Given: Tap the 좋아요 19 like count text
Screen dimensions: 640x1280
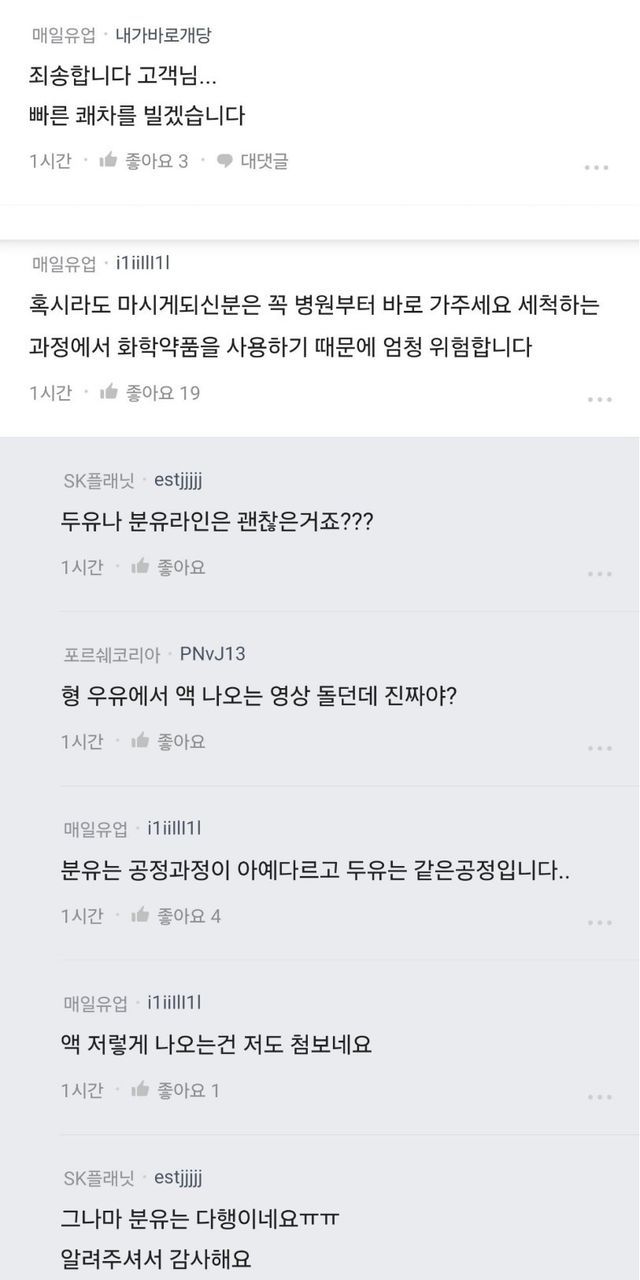Looking at the screenshot, I should point(163,393).
